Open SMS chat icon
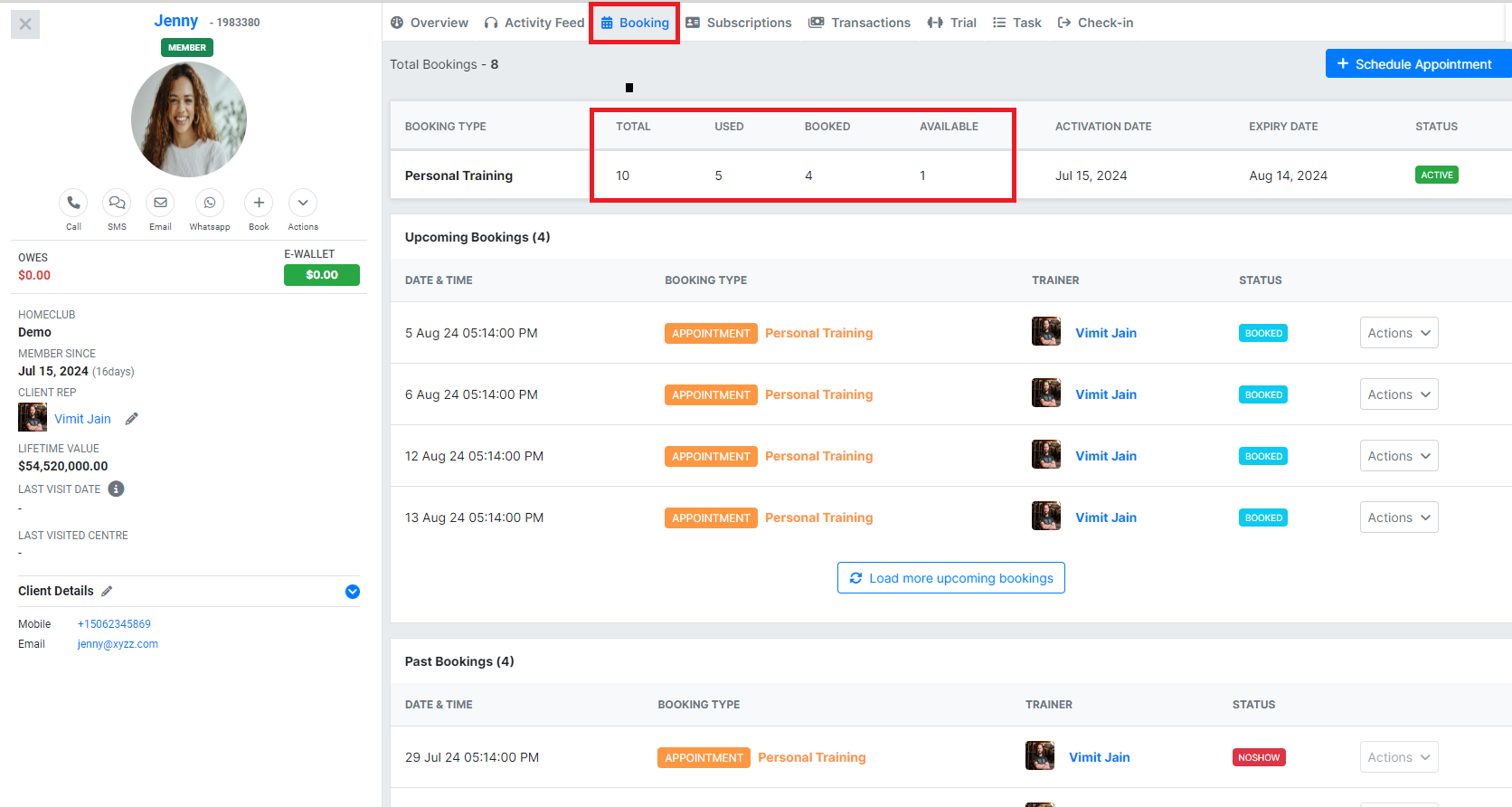The image size is (1512, 807). pos(117,203)
